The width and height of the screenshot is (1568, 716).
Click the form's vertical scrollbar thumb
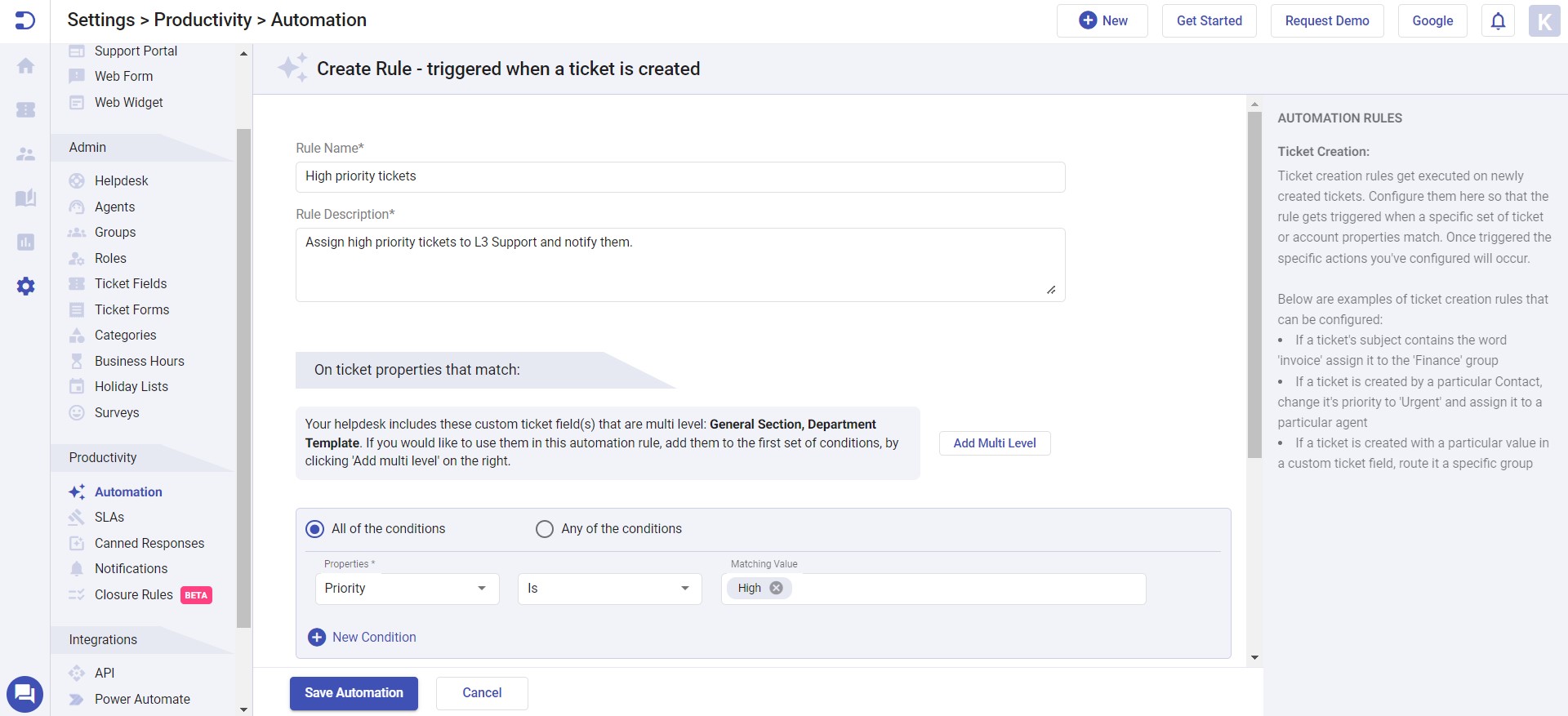tap(1254, 284)
